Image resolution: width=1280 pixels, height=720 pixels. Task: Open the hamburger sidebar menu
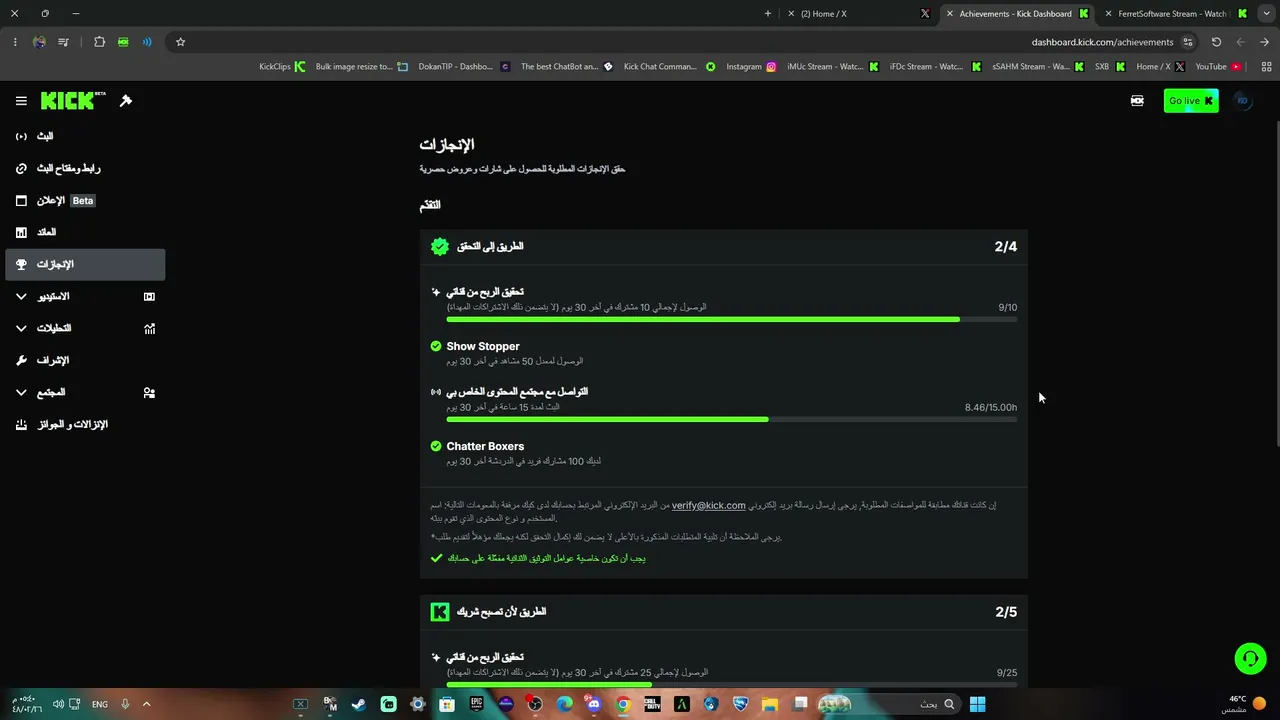point(21,101)
